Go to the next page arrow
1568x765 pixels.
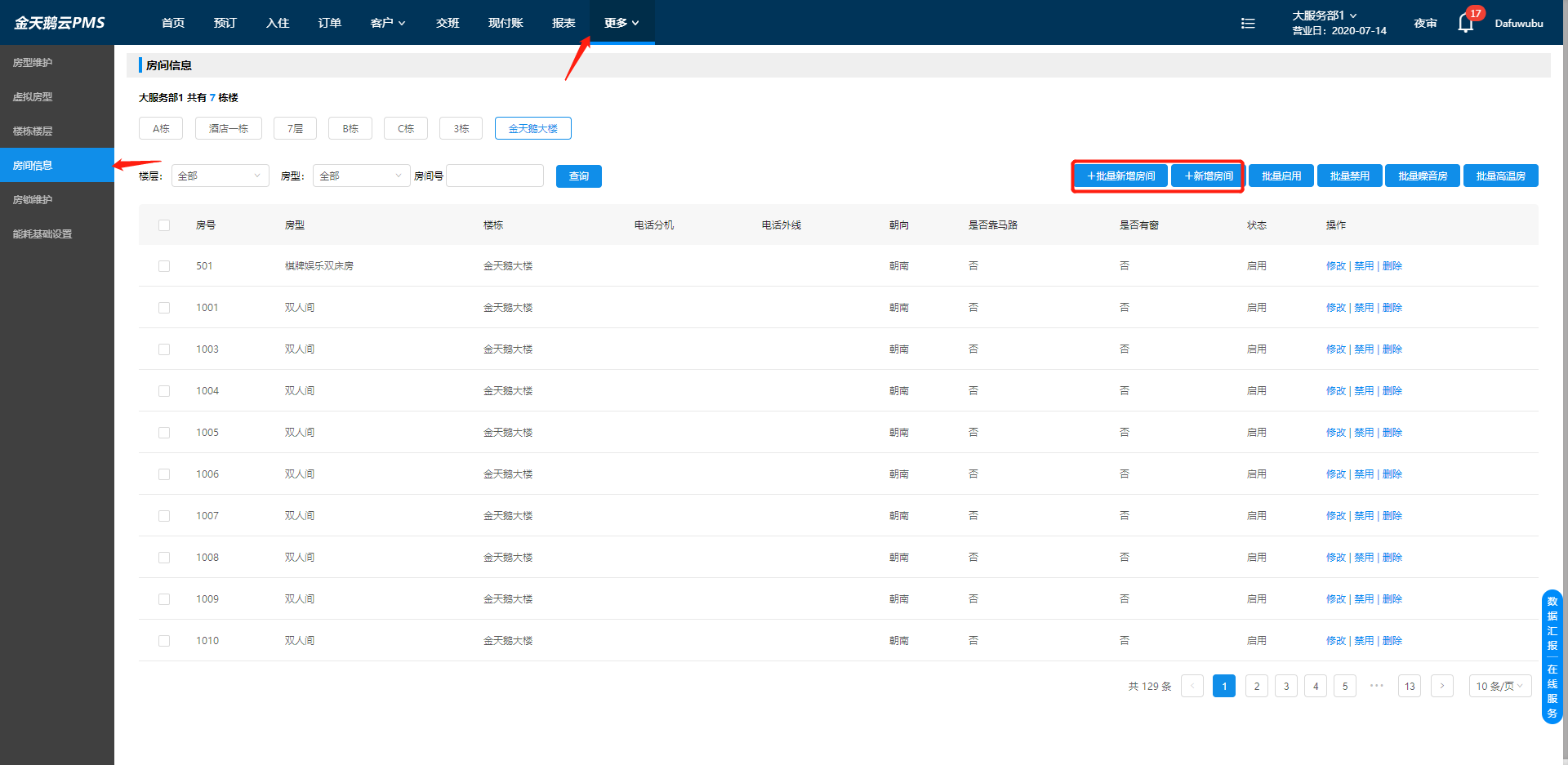point(1442,686)
